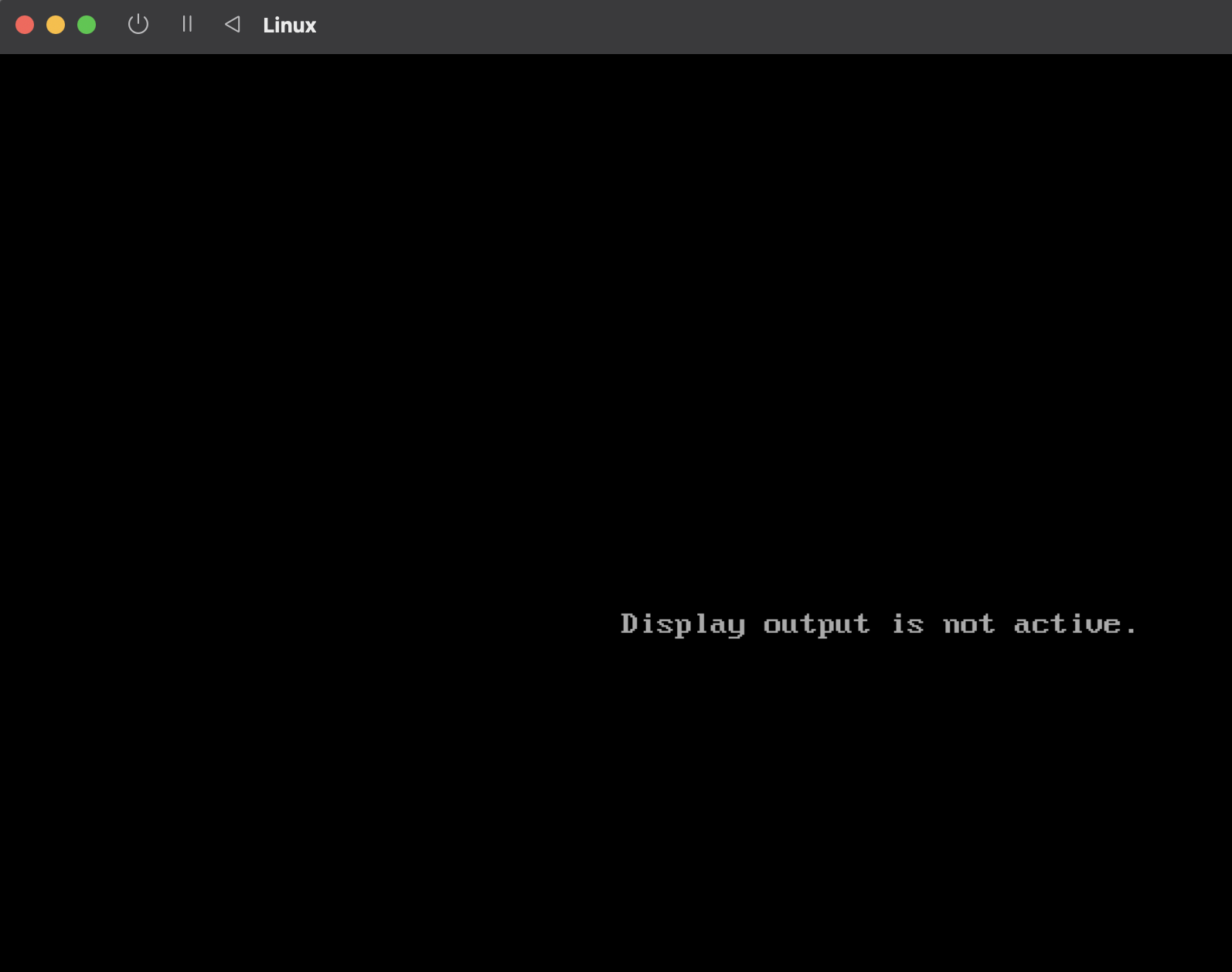Click the left-pointing triangle restart icon
The height and width of the screenshot is (972, 1232).
(232, 25)
